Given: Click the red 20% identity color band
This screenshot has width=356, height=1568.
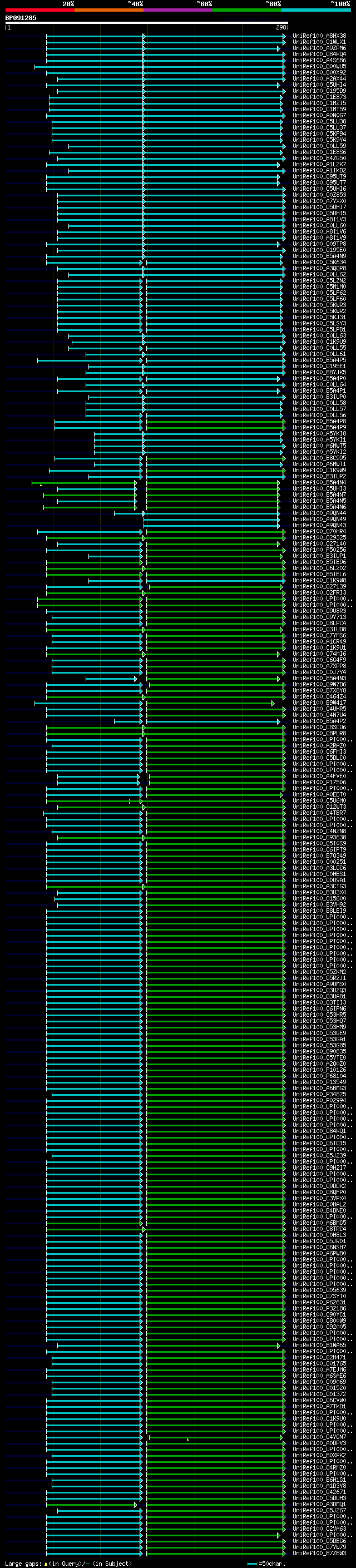Looking at the screenshot, I should click(39, 10).
